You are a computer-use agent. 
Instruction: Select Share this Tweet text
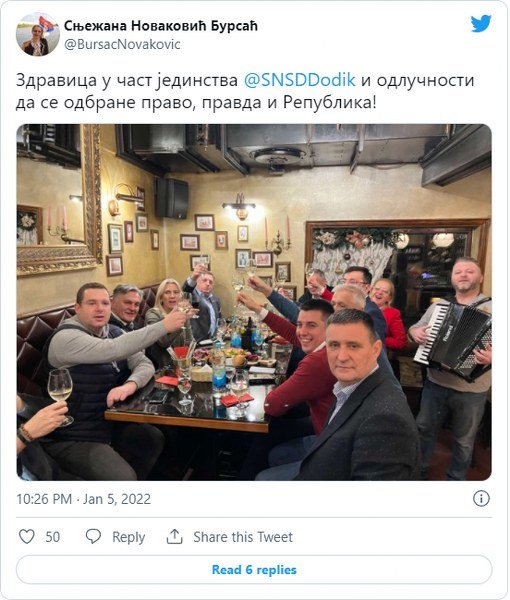coord(243,537)
